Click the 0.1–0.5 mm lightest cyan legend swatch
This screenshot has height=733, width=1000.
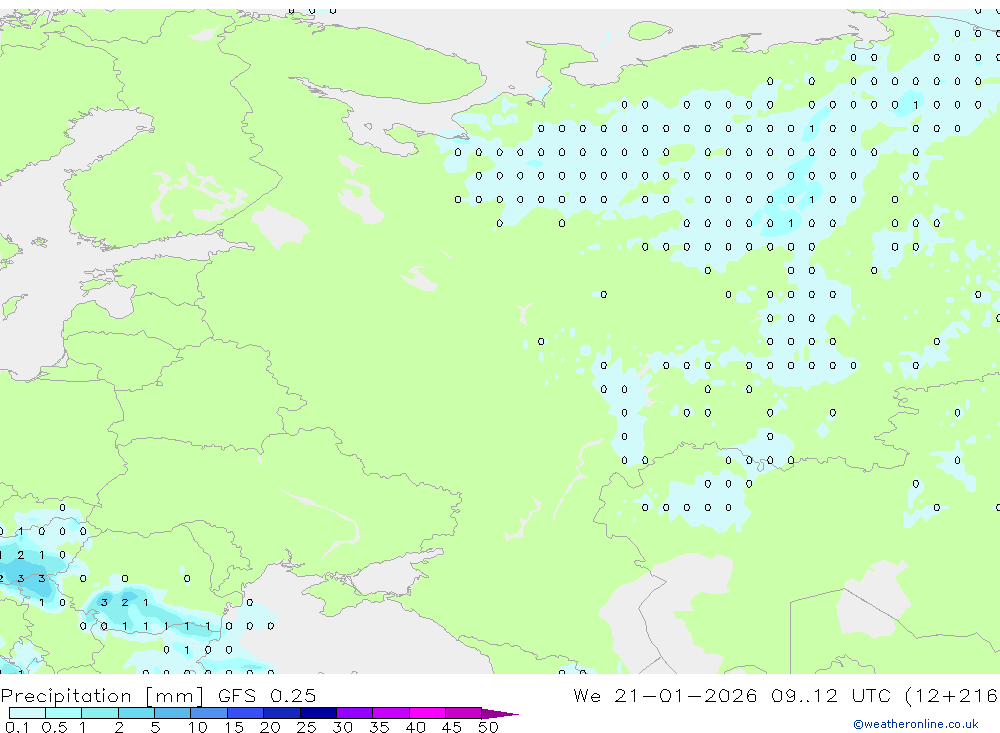coord(27,713)
